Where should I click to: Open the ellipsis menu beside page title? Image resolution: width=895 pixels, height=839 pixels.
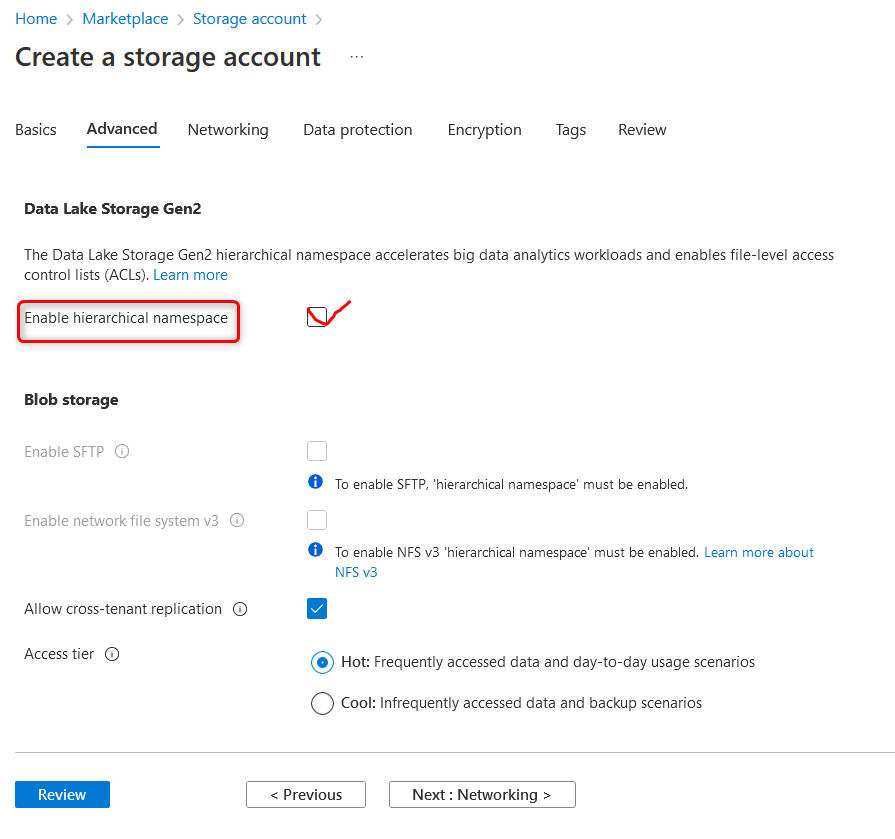(357, 58)
